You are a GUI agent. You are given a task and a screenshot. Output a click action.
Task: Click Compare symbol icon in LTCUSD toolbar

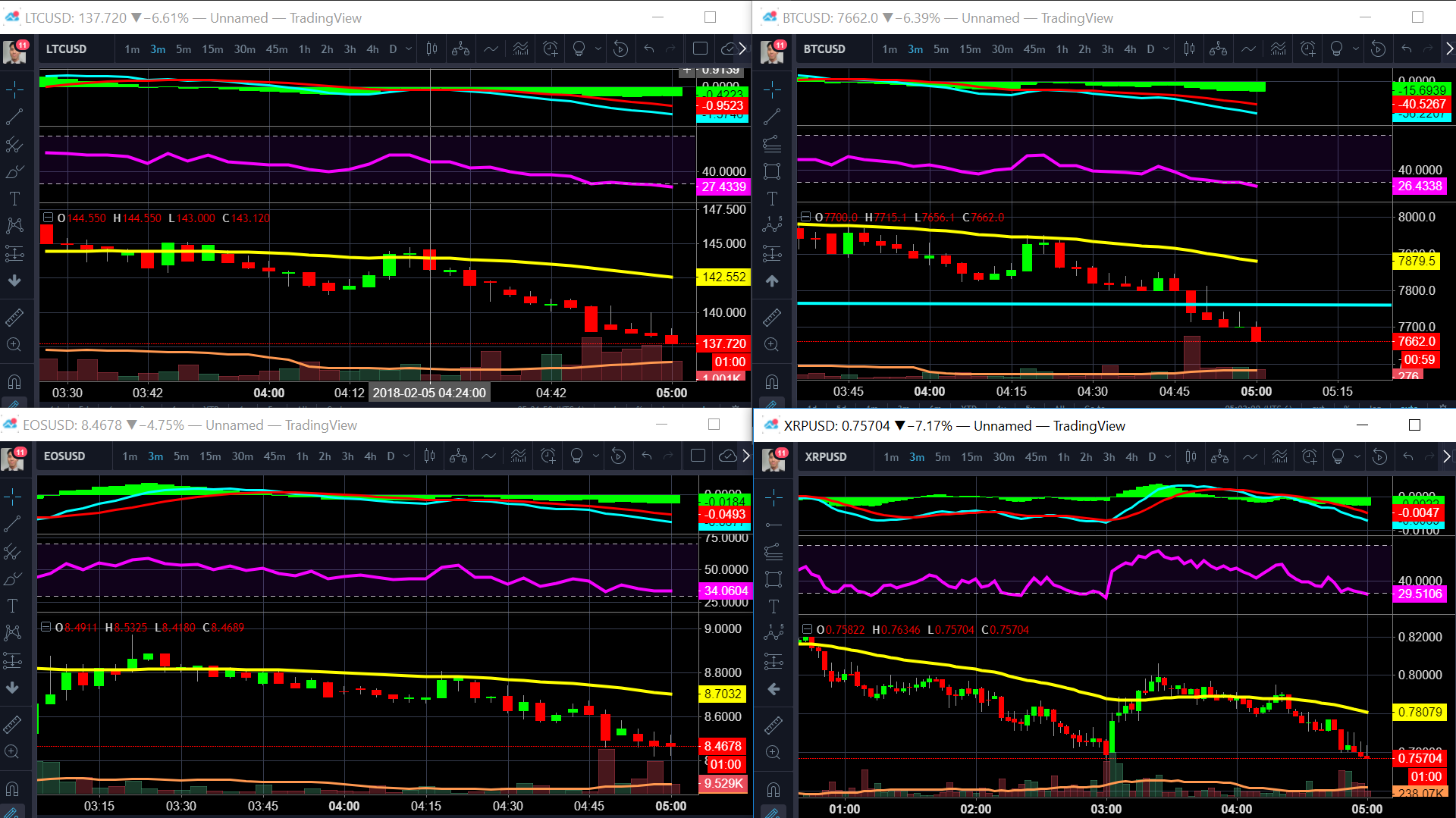click(x=460, y=49)
